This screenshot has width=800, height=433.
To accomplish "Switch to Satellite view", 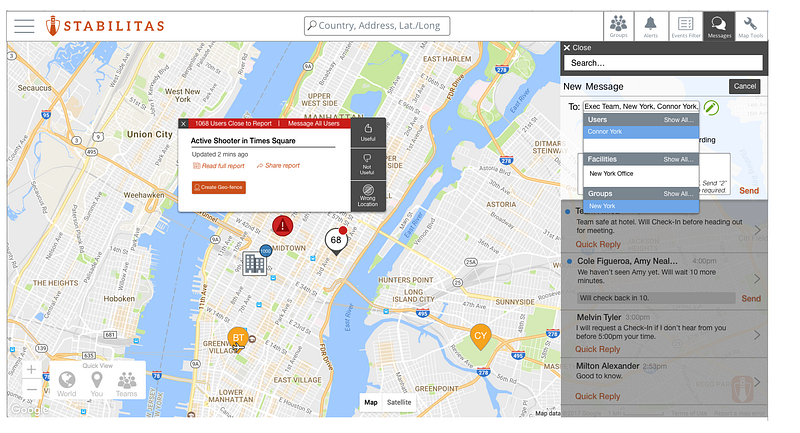I will pos(399,402).
